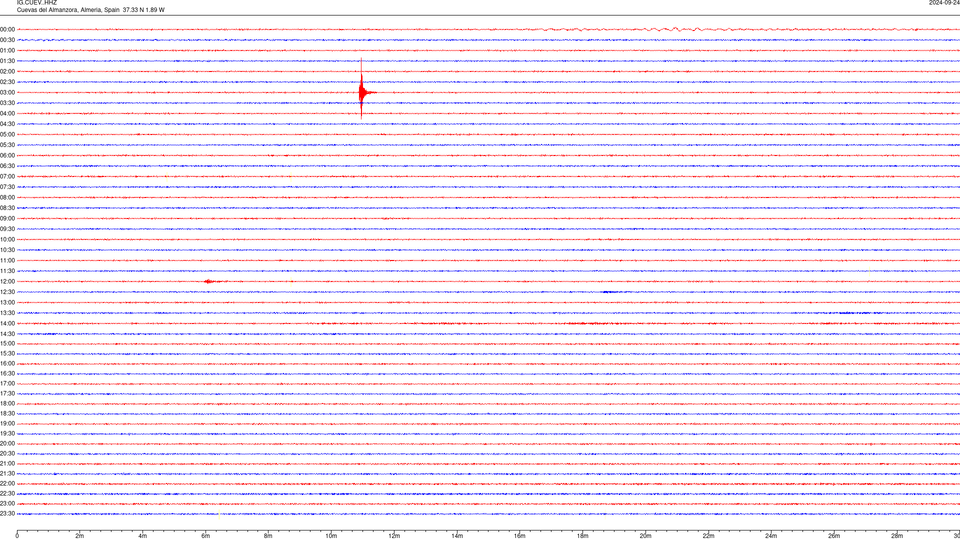Viewport: 960px width, 540px height.
Task: Click the 21:30 trace label
Action: (x=7, y=474)
